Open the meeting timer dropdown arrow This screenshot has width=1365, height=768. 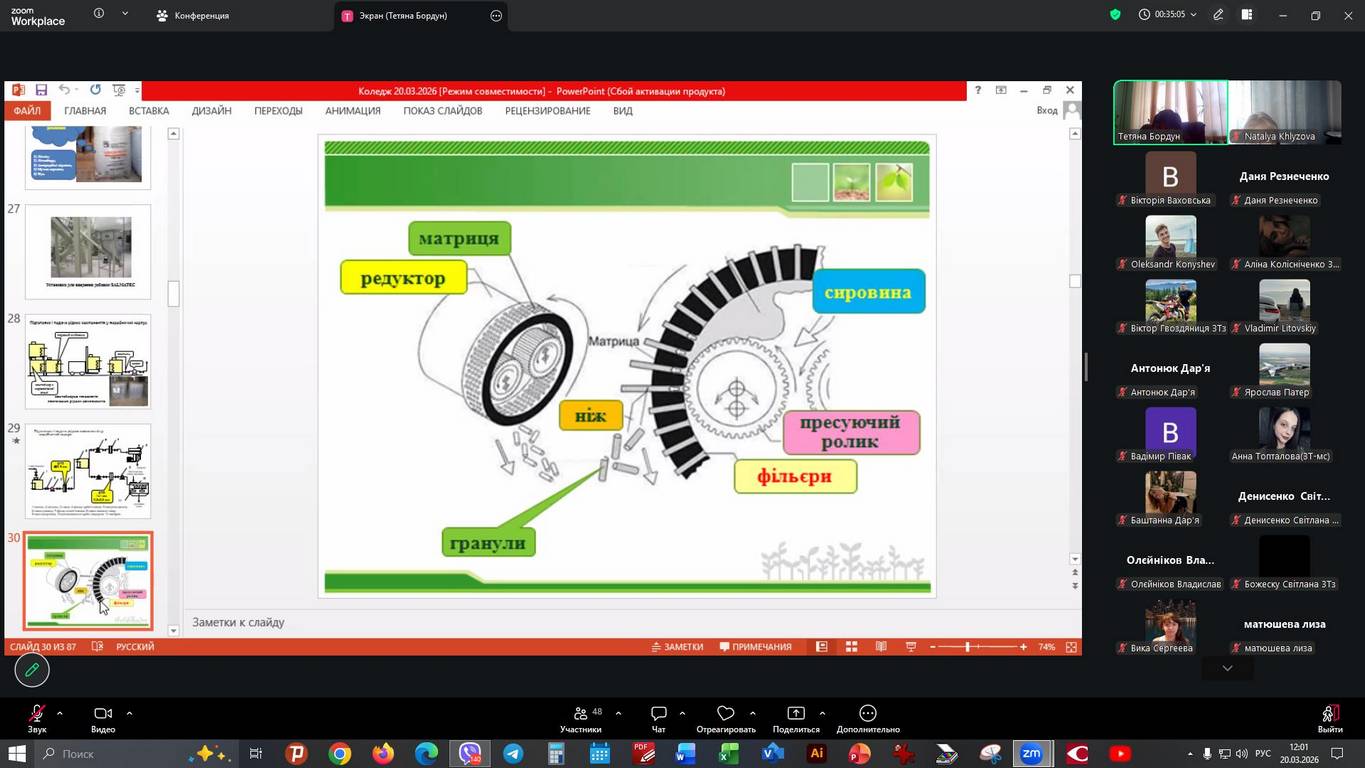pyautogui.click(x=1193, y=15)
